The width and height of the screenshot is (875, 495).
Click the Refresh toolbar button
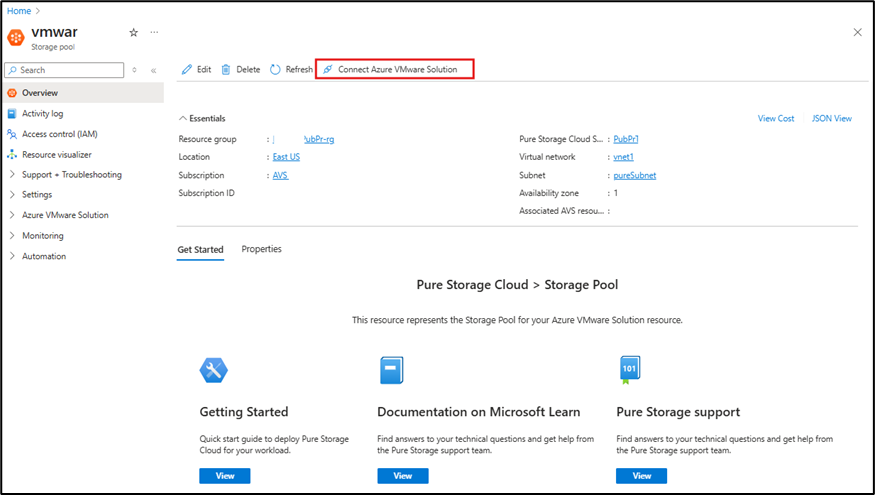[x=291, y=70]
